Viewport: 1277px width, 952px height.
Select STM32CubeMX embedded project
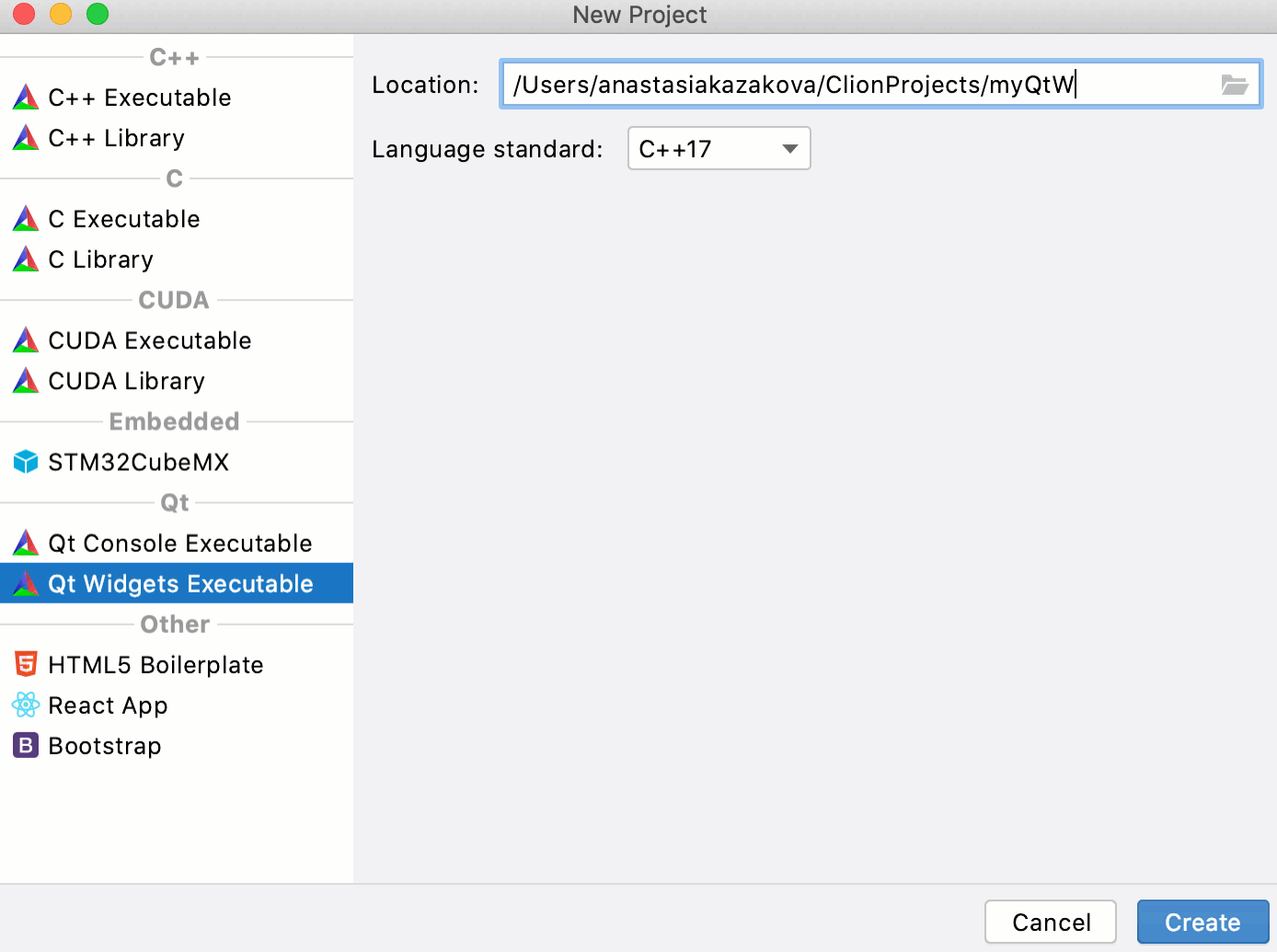[177, 462]
